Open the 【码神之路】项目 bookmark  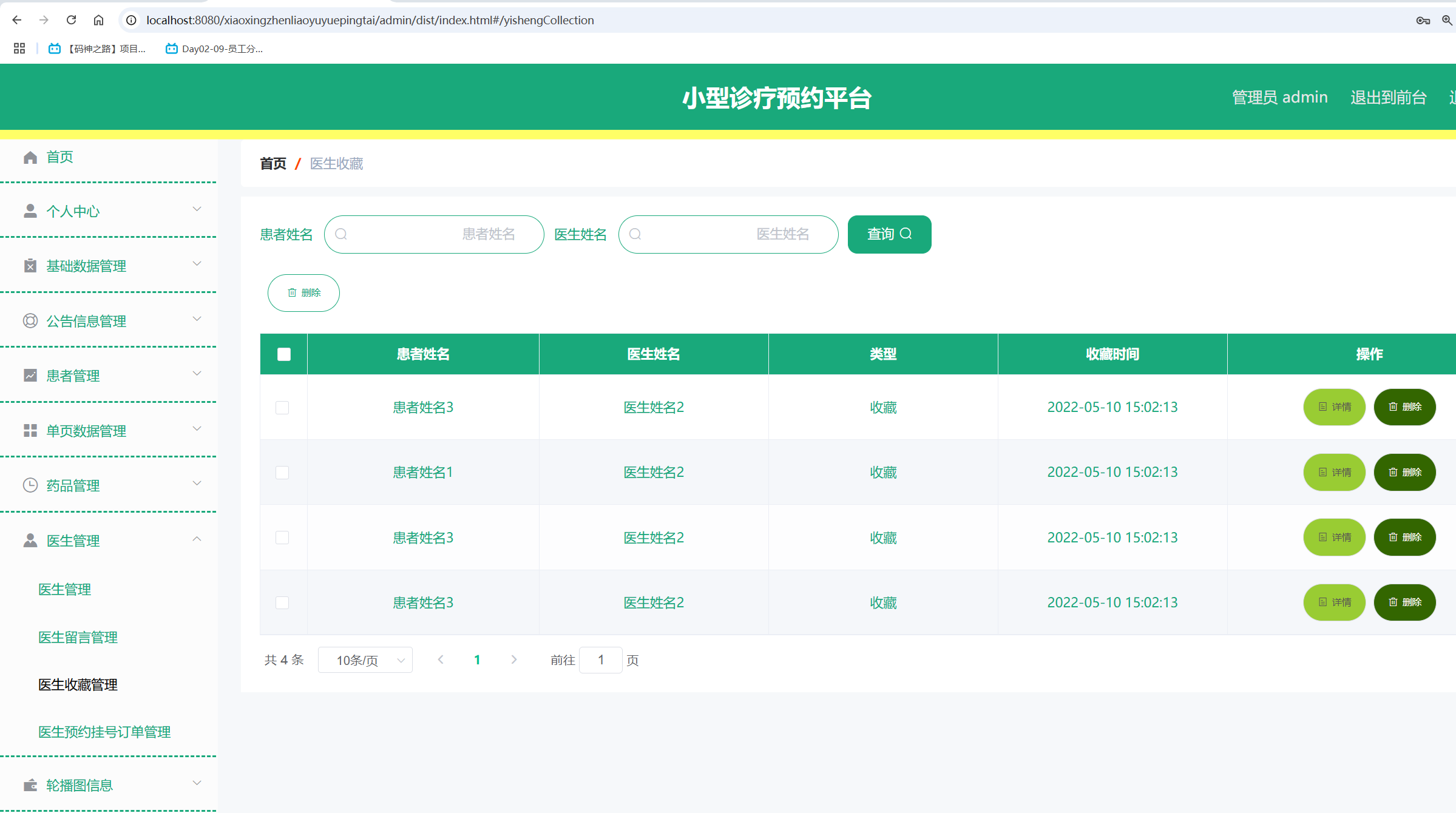pyautogui.click(x=97, y=49)
